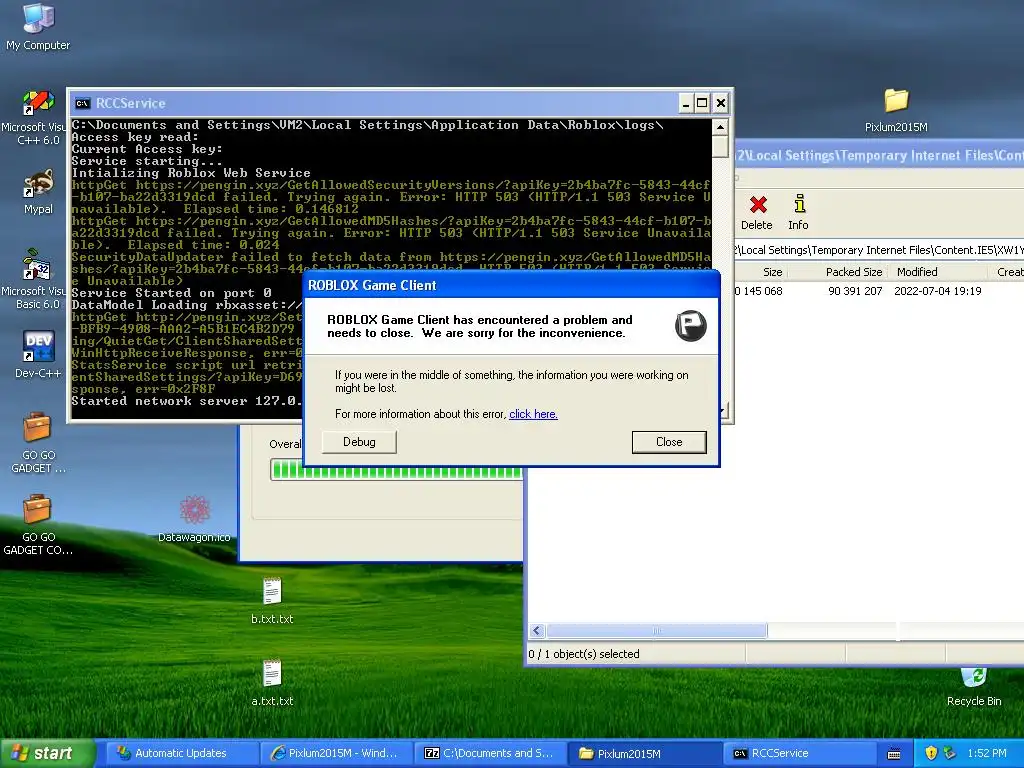Click the archive path address field
Viewport: 1024px width, 768px height.
(x=879, y=249)
